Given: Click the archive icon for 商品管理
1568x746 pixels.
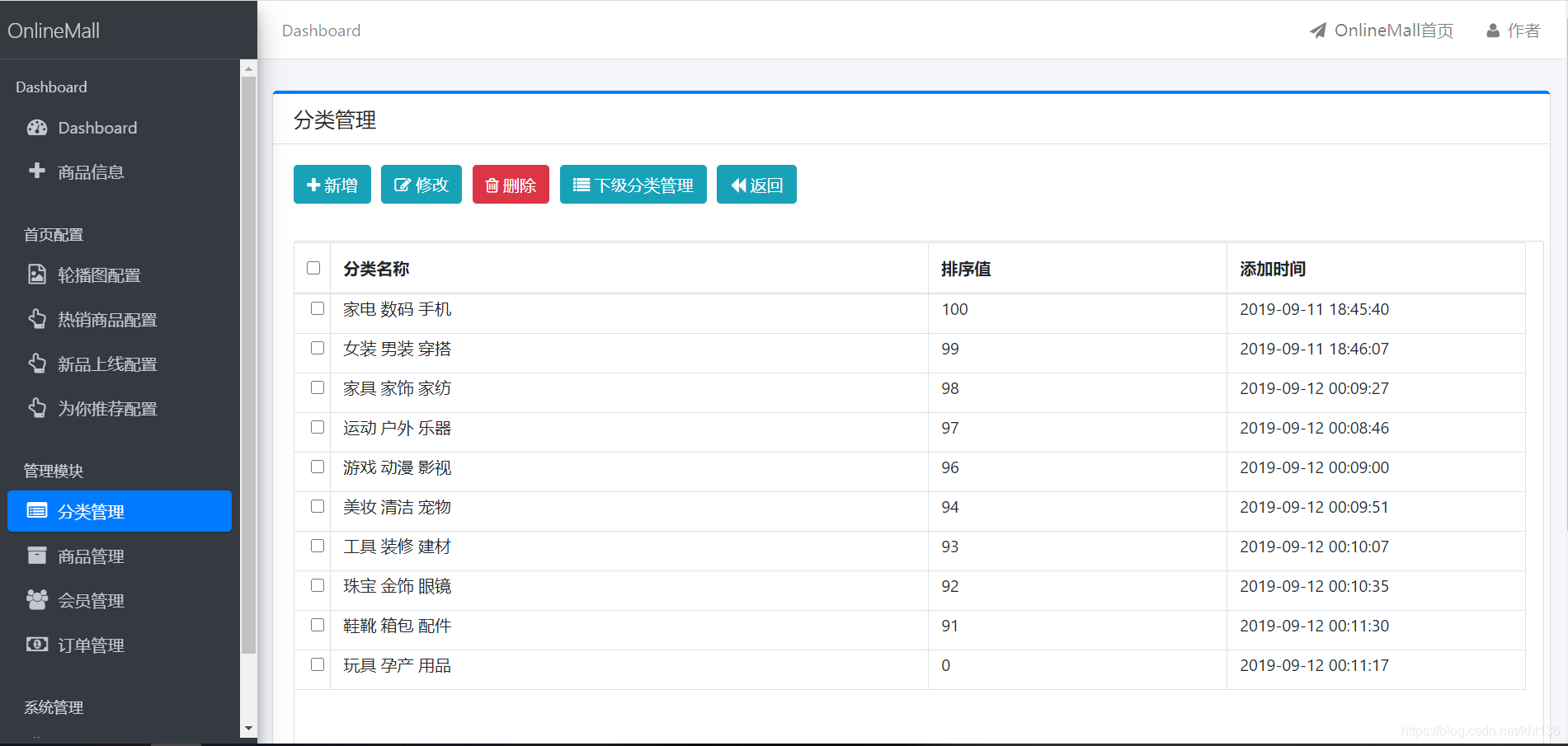Looking at the screenshot, I should tap(37, 556).
